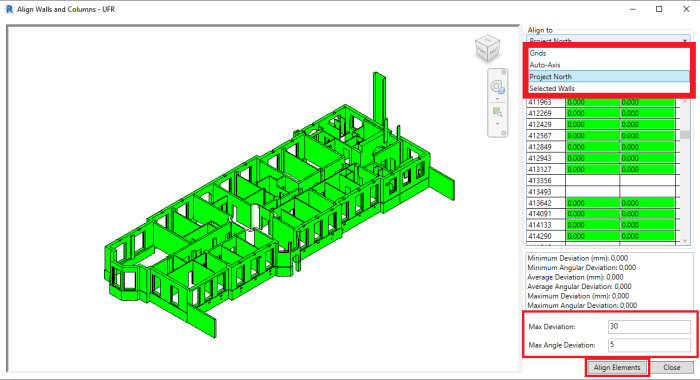Click the Average Deviation (mm) text line
This screenshot has width=700, height=380.
point(575,277)
